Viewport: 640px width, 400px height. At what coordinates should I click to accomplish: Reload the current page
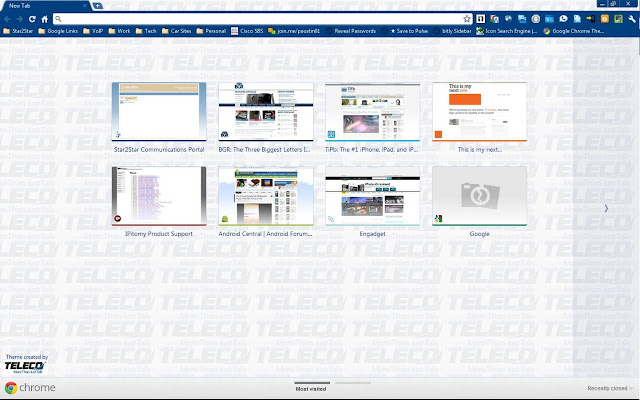click(32, 19)
